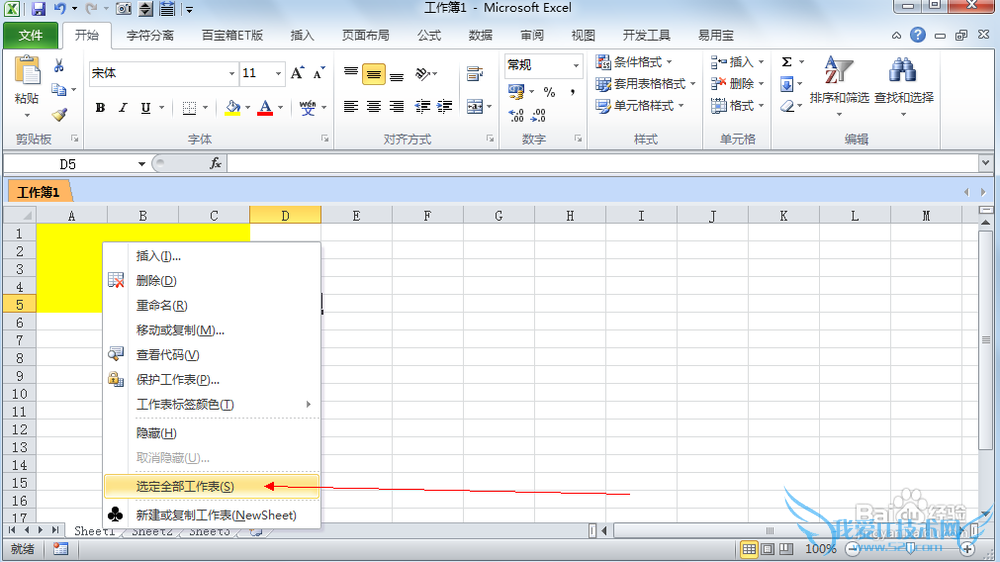
Task: Click 隐藏(H) menu entry
Action: click(x=211, y=433)
